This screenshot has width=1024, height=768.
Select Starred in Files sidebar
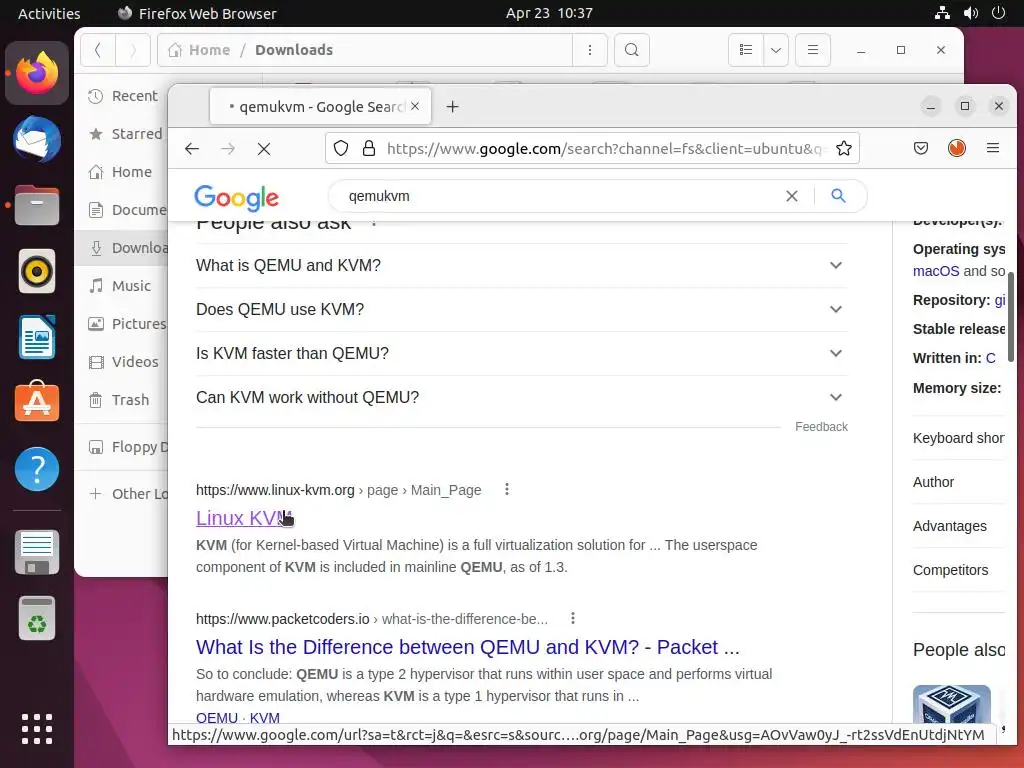click(x=123, y=134)
